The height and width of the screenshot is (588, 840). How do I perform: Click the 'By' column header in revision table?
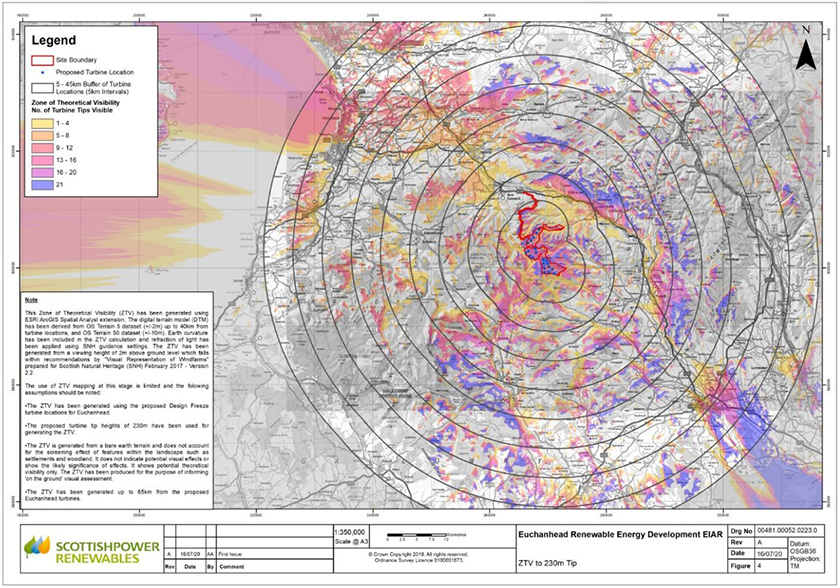(211, 566)
